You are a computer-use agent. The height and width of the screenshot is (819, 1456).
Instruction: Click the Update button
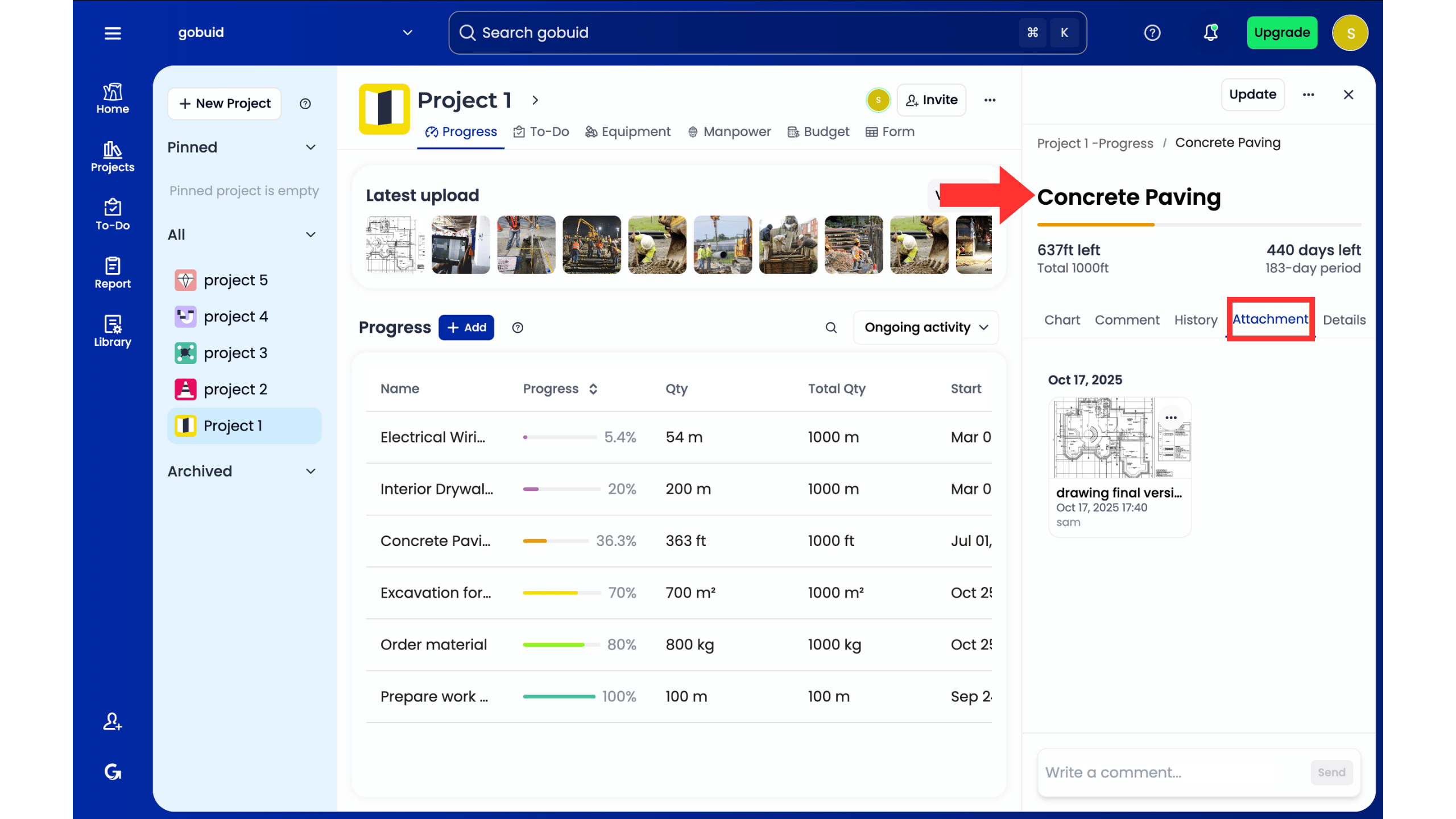(1252, 95)
